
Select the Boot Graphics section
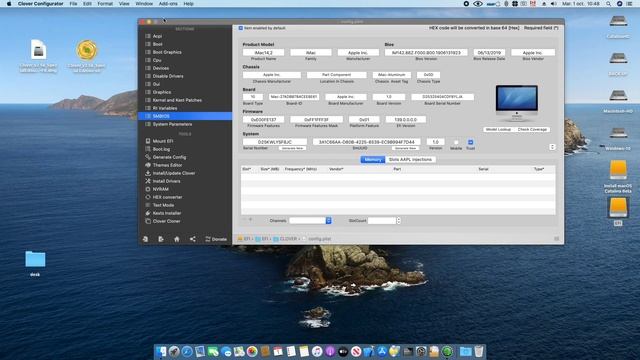[167, 52]
